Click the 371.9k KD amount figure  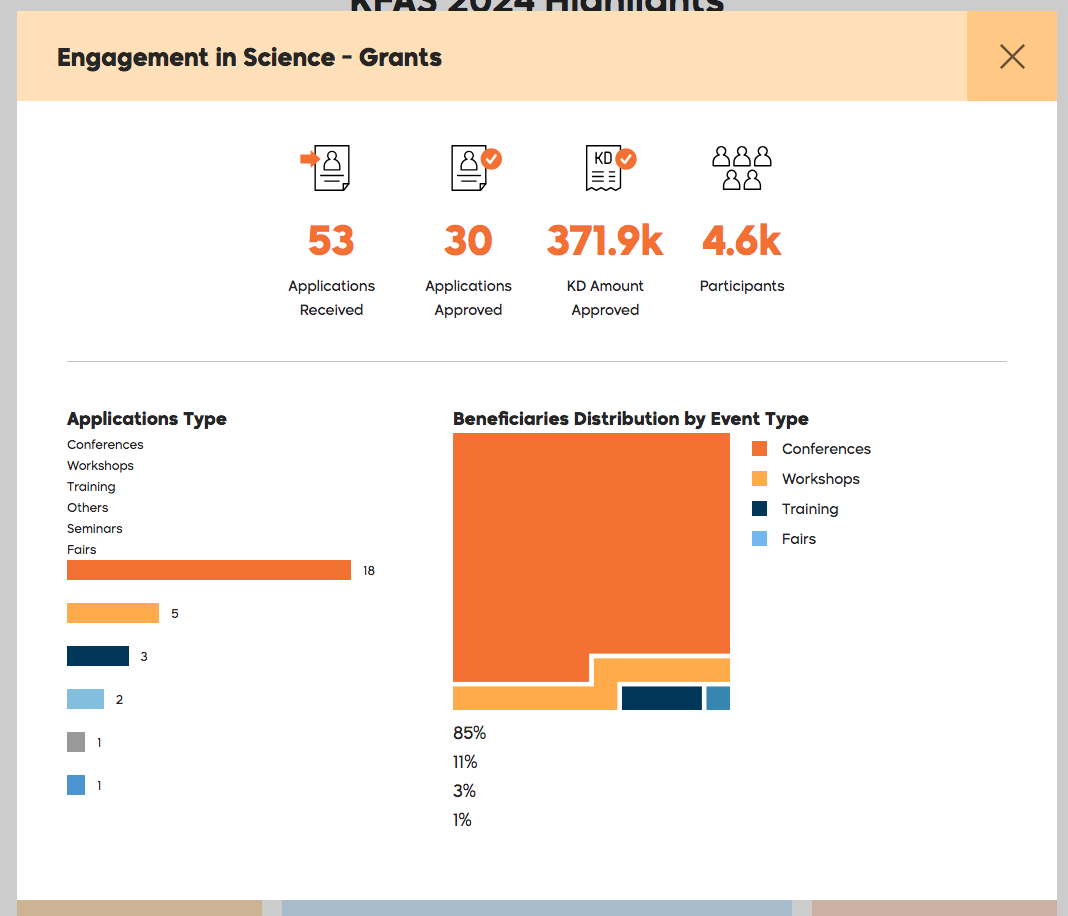coord(605,240)
